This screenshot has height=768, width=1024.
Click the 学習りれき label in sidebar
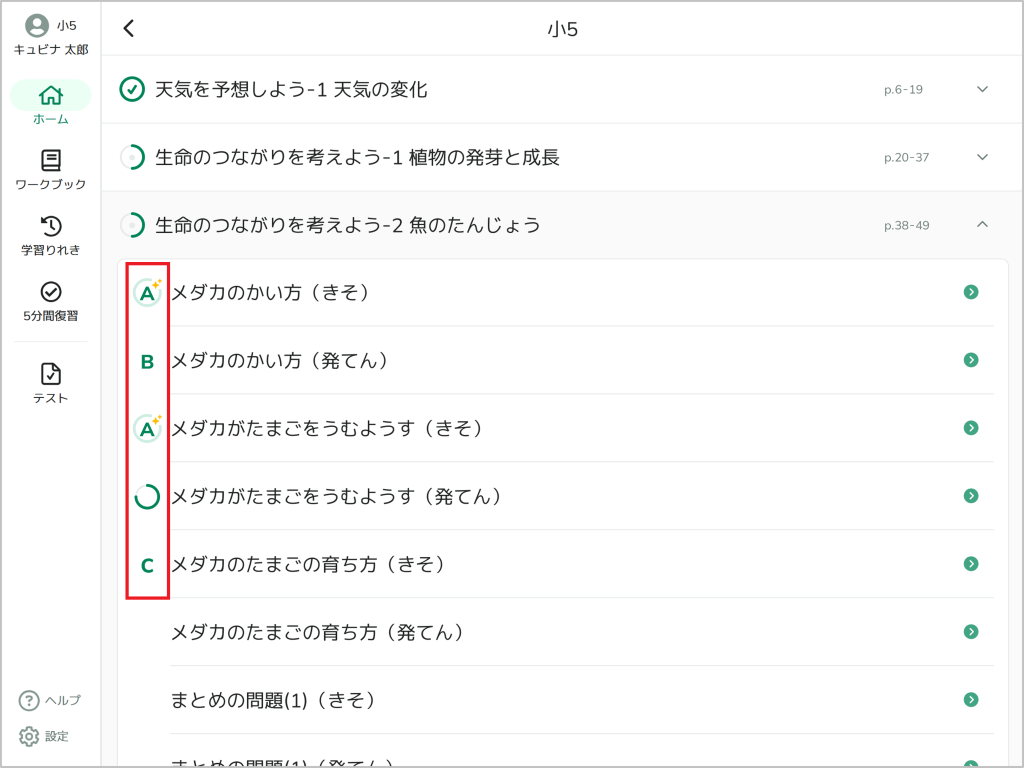pyautogui.click(x=51, y=250)
